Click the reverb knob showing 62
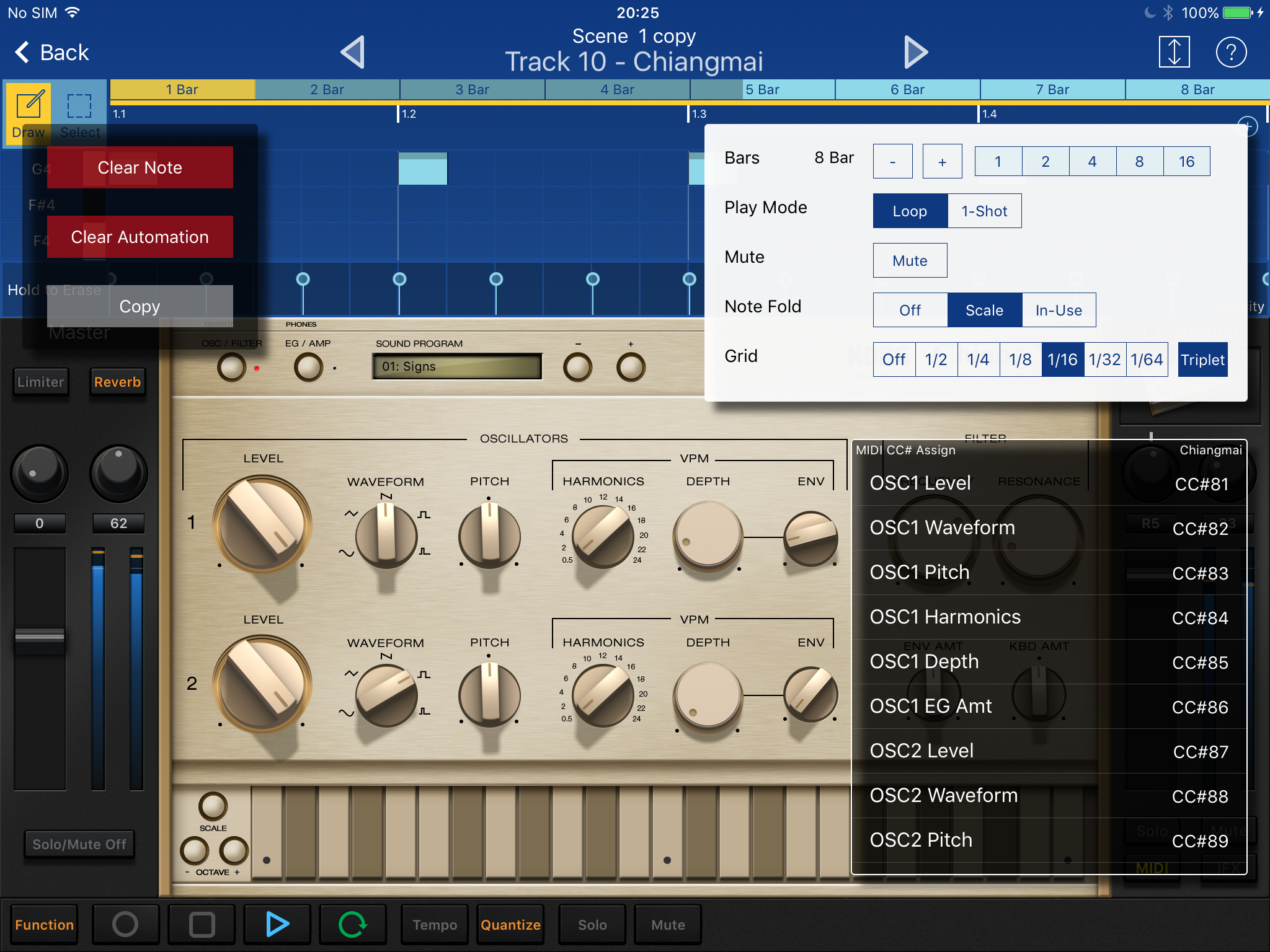This screenshot has height=952, width=1270. [118, 474]
